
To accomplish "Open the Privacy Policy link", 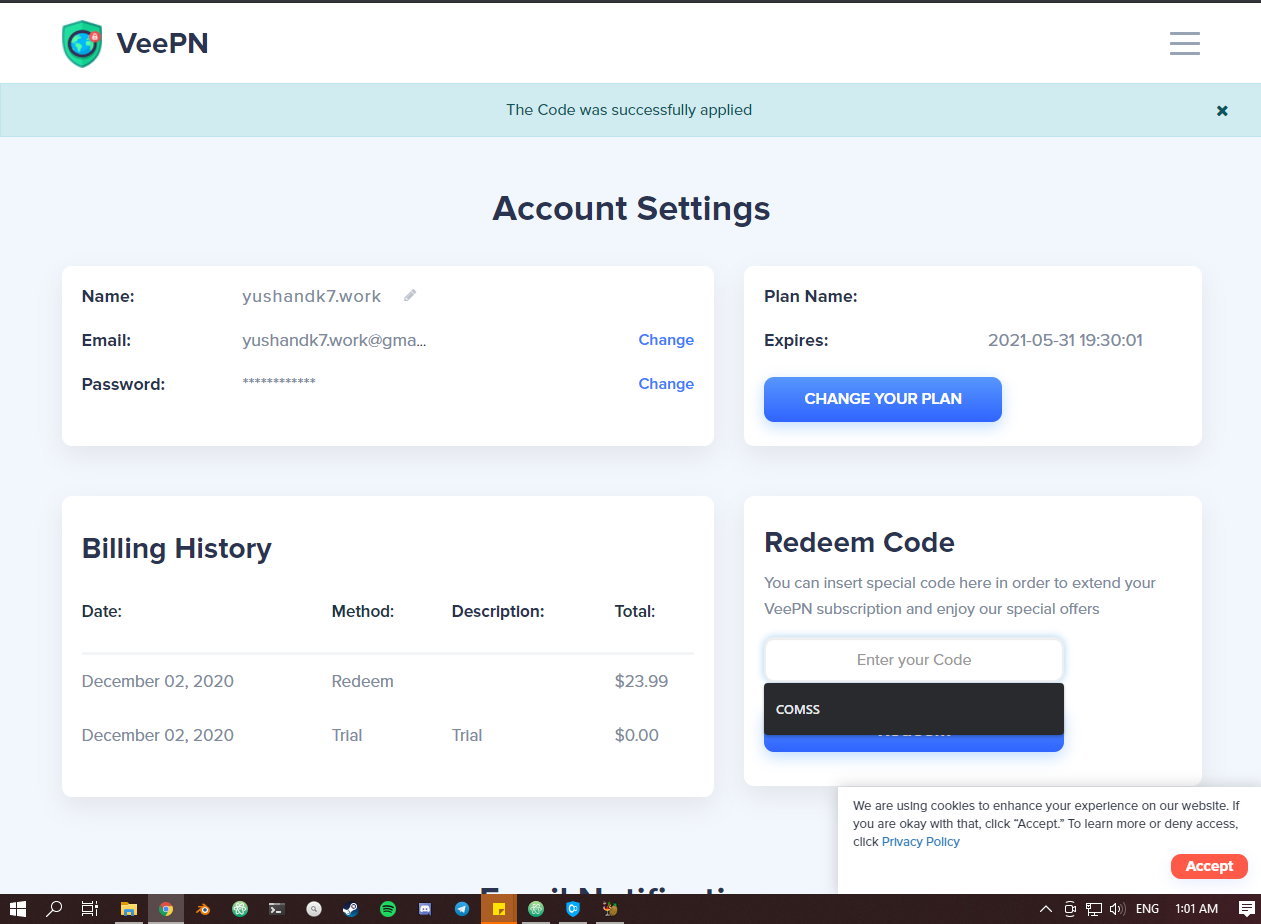I will click(x=920, y=842).
